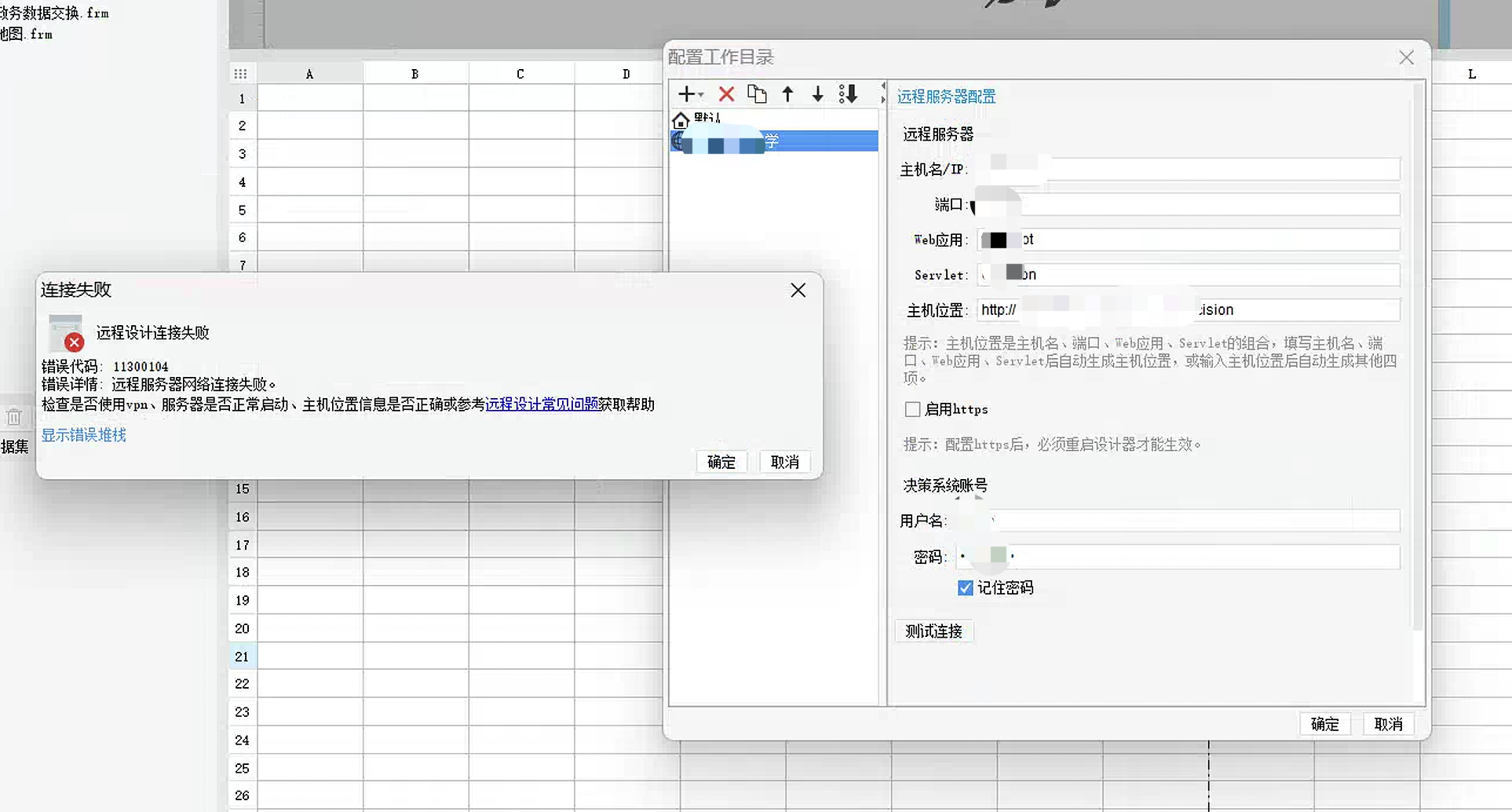Viewport: 1512px width, 812px height.
Task: Enable the 启用https checkbox
Action: tap(912, 409)
